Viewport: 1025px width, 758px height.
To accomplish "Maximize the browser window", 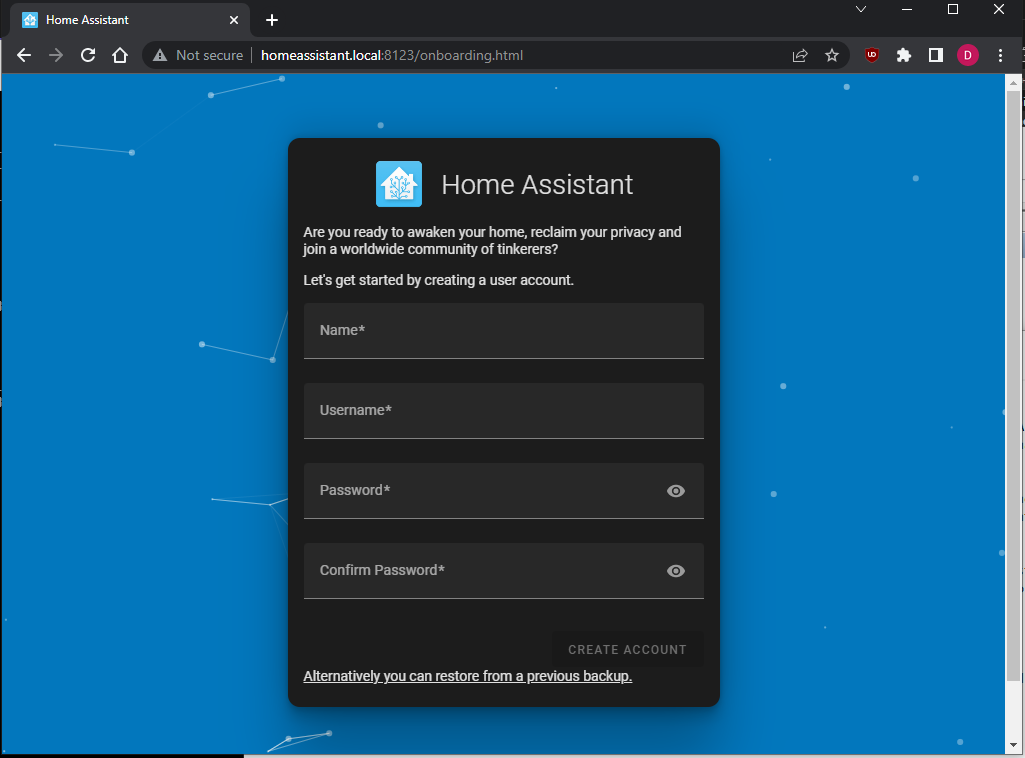I will point(953,9).
